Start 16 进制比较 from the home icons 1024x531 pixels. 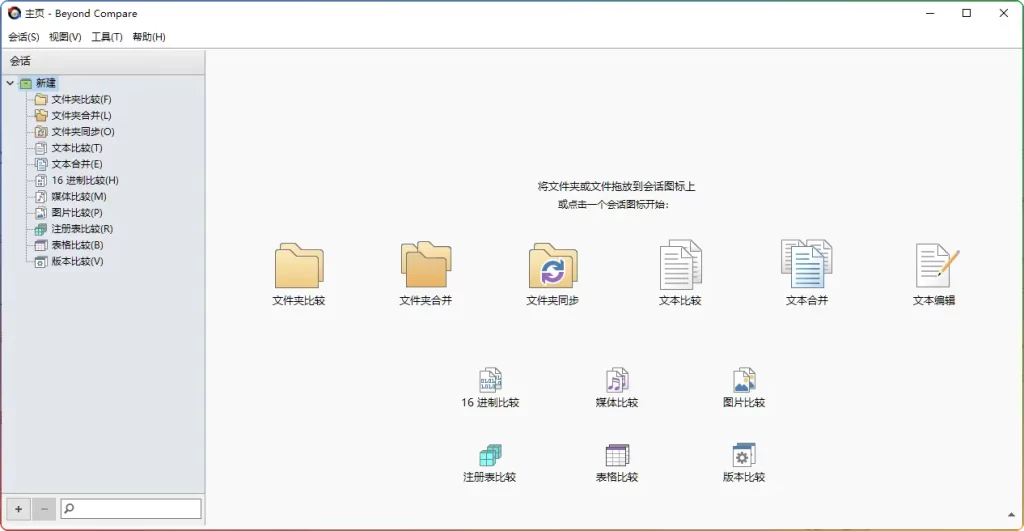[490, 379]
